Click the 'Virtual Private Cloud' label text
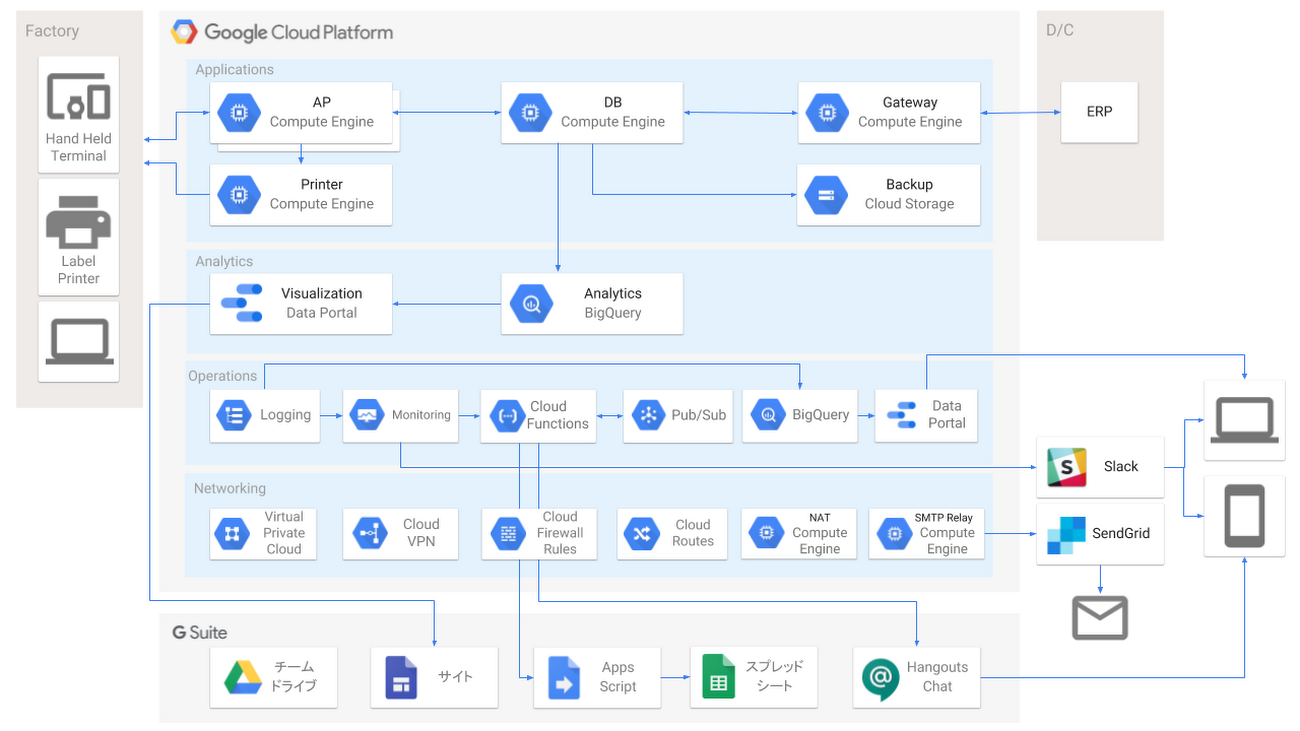This screenshot has height=731, width=1300. pyautogui.click(x=284, y=533)
